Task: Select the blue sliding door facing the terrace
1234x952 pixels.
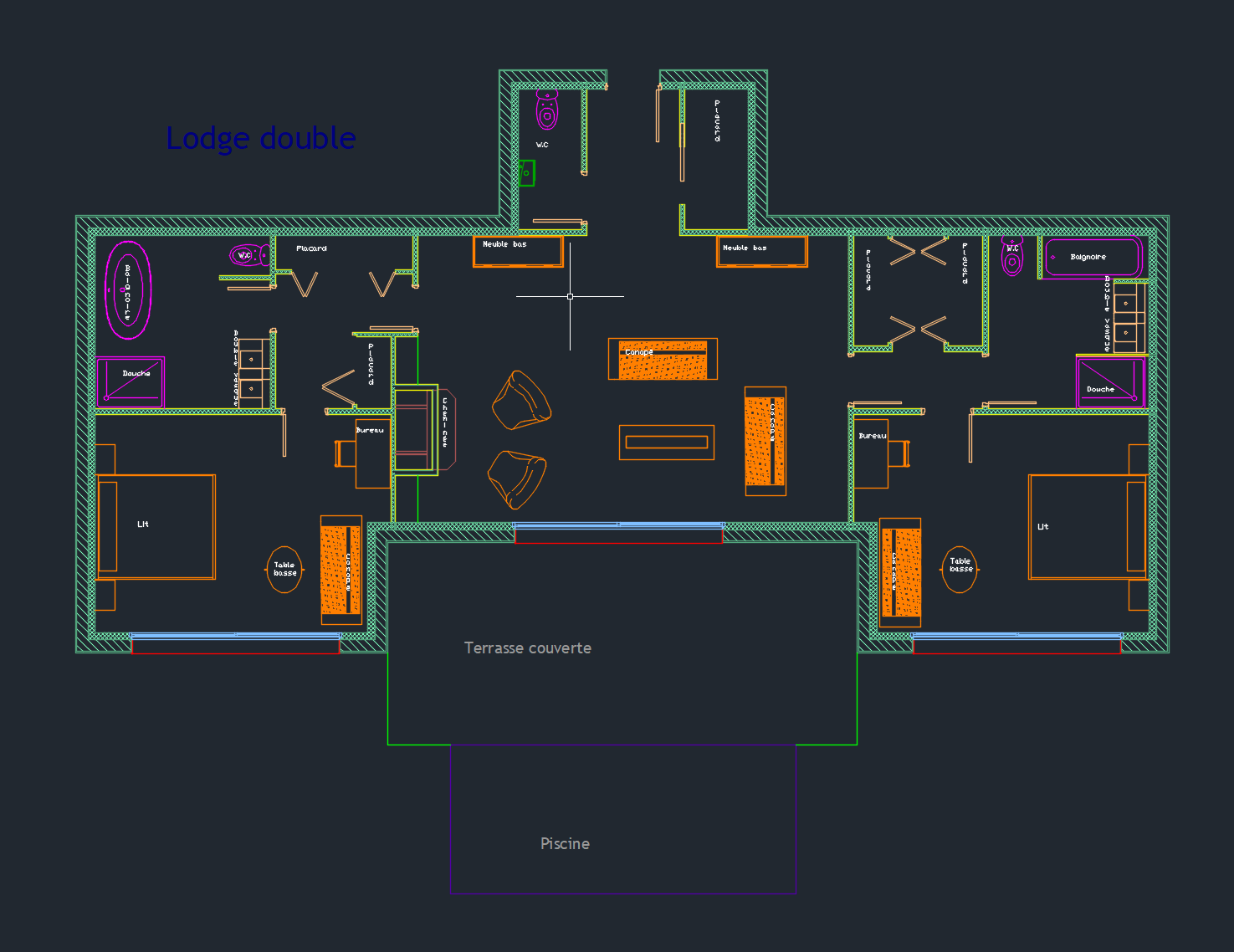Action: coord(619,525)
